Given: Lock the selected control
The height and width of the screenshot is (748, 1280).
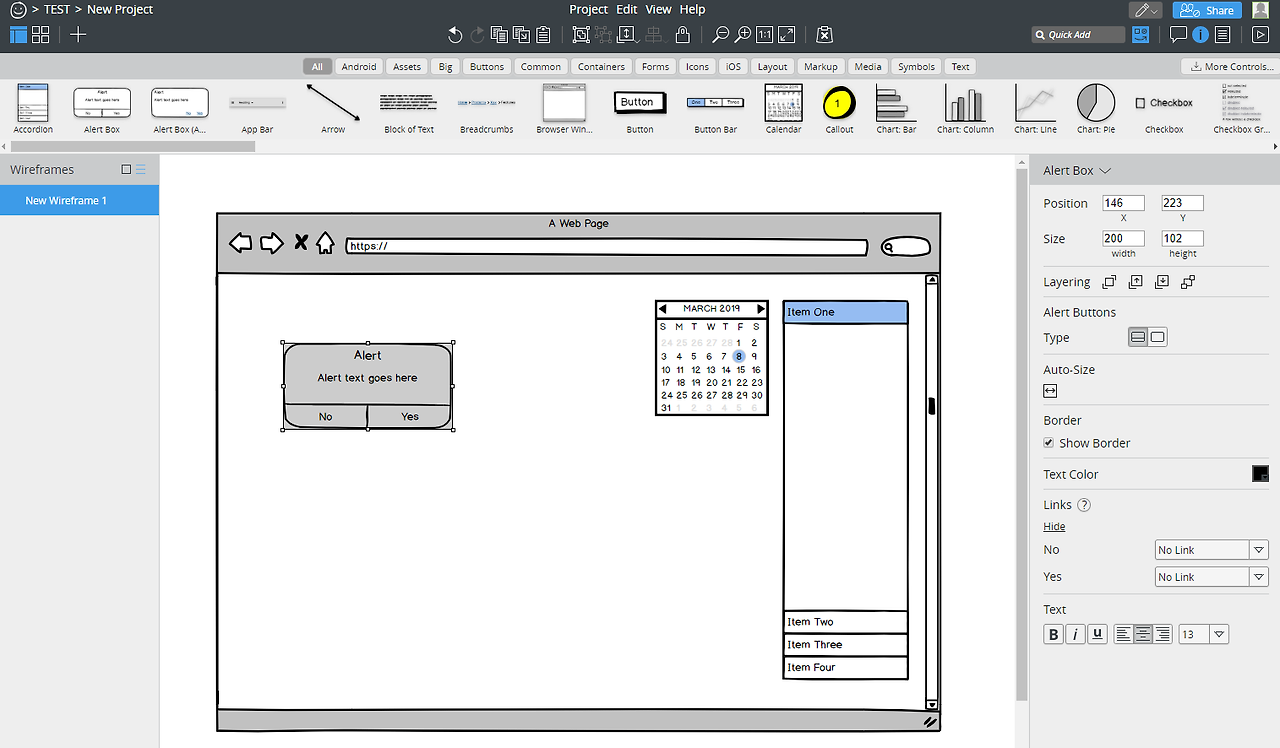Looking at the screenshot, I should (x=683, y=35).
